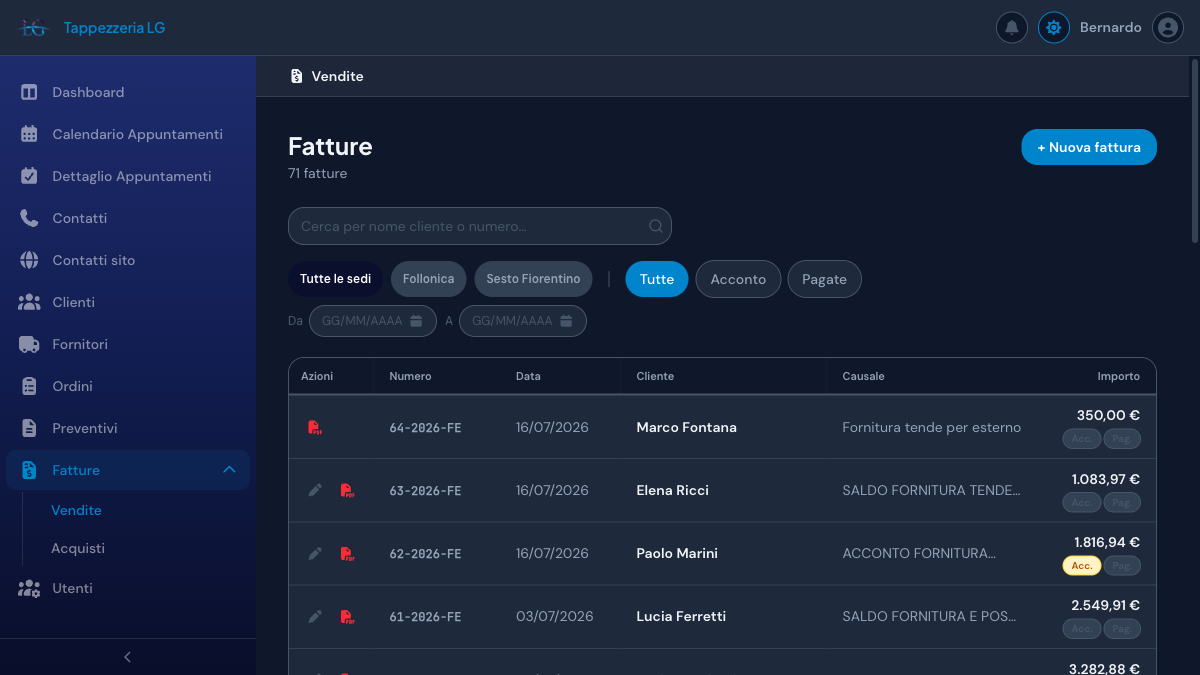The image size is (1200, 675).
Task: Select Tutte le sedi filter
Action: pos(336,279)
